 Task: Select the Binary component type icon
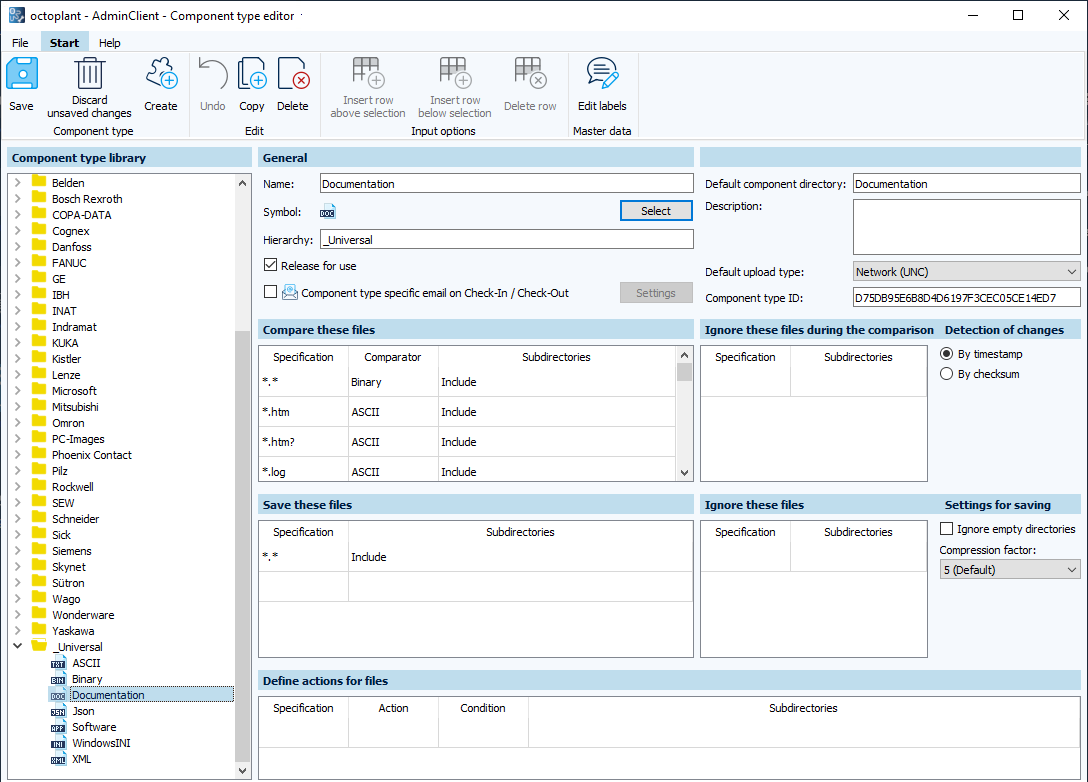pyautogui.click(x=58, y=679)
